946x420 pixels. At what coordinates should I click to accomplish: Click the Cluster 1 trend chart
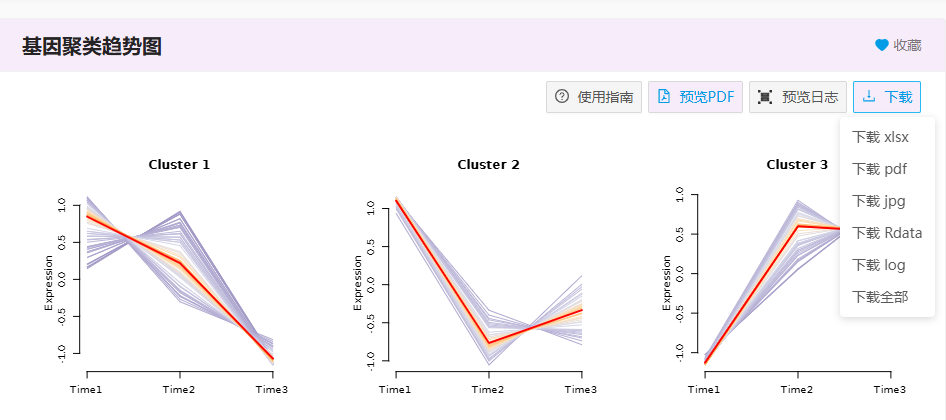[180, 280]
